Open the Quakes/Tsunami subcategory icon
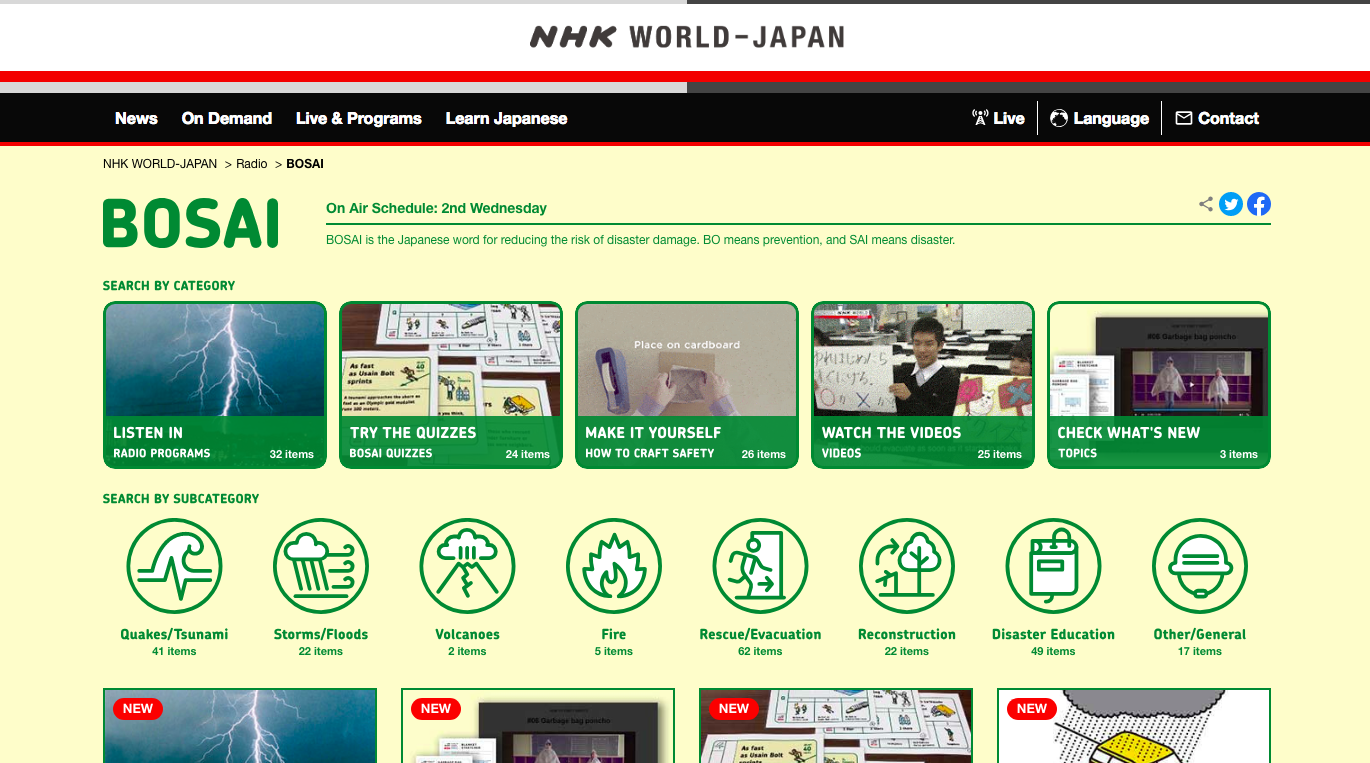The width and height of the screenshot is (1370, 763). pyautogui.click(x=174, y=566)
